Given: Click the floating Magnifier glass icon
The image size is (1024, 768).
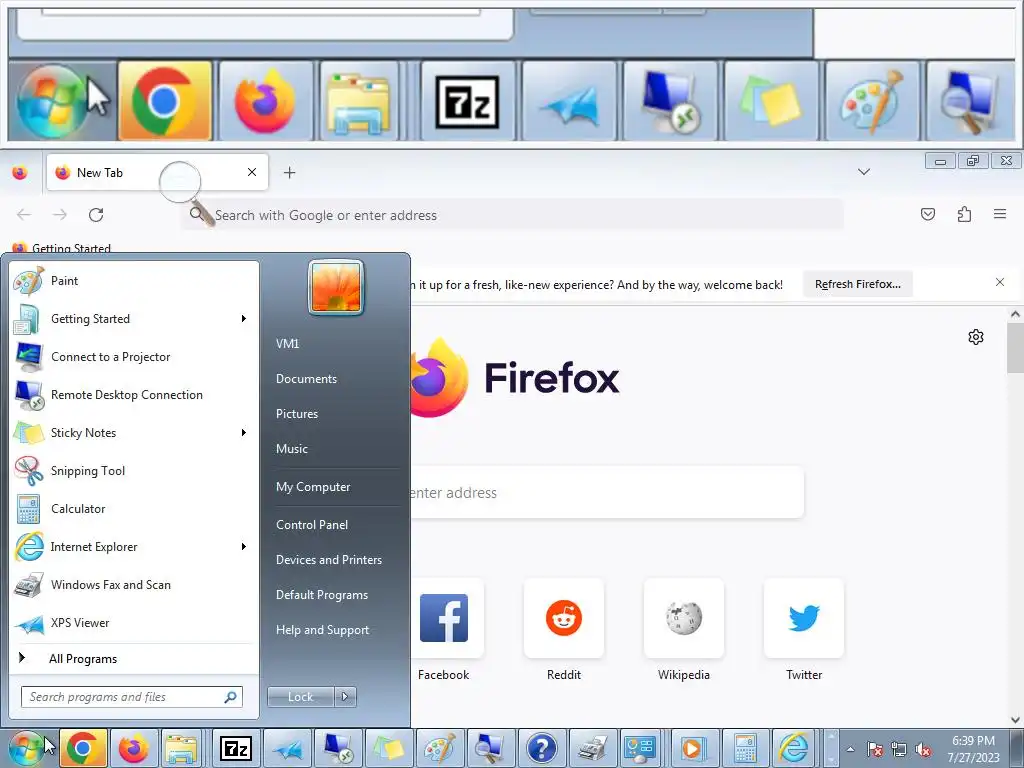Looking at the screenshot, I should (187, 193).
